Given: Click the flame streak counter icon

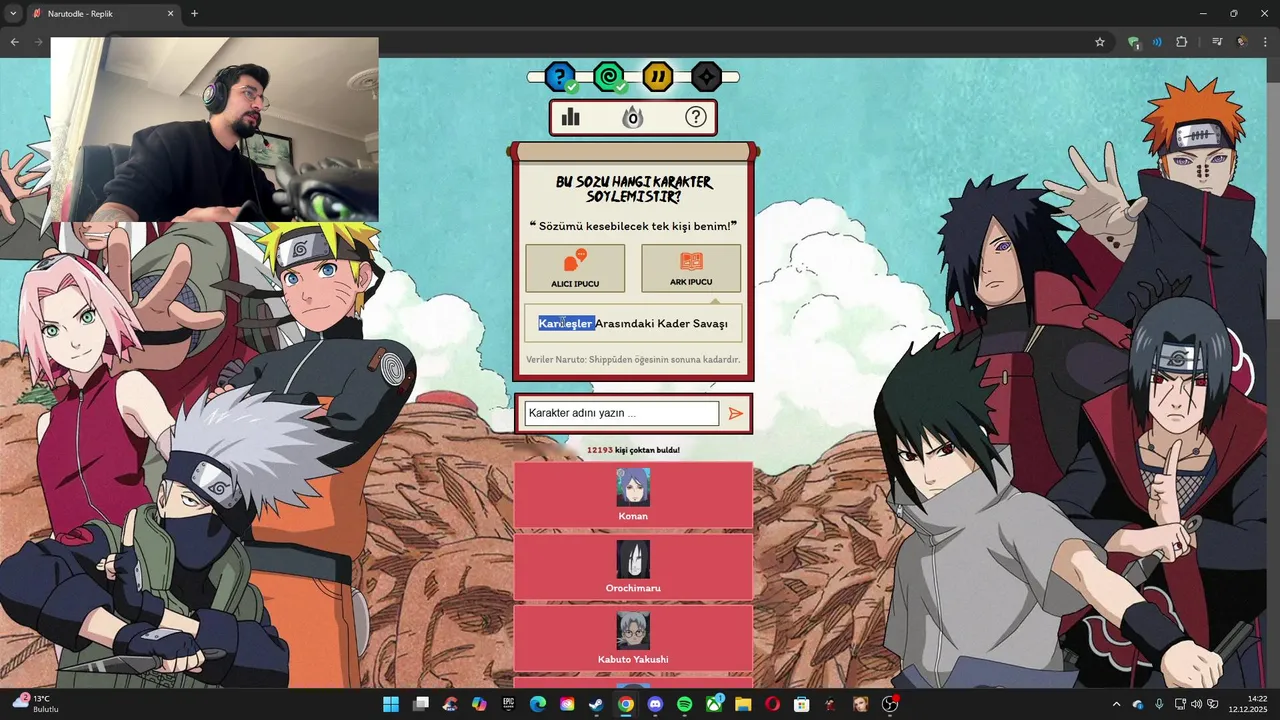Looking at the screenshot, I should (632, 118).
